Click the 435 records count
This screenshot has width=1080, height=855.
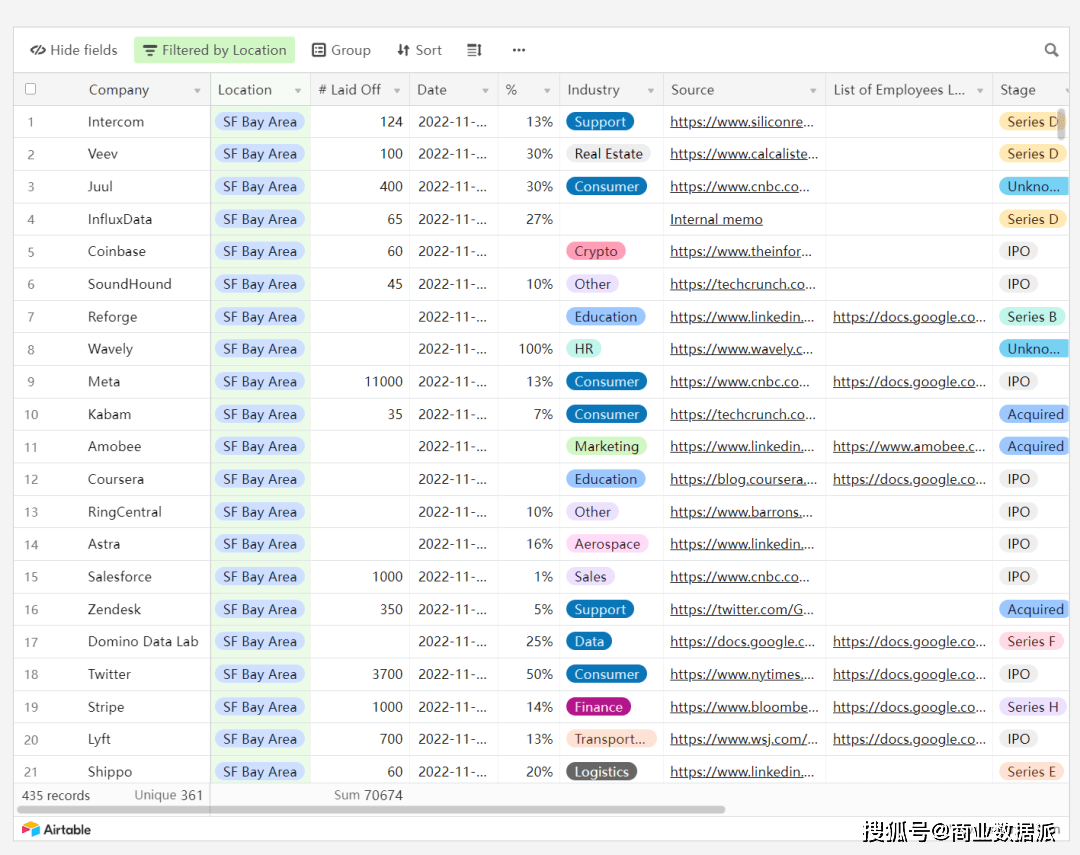click(x=56, y=795)
